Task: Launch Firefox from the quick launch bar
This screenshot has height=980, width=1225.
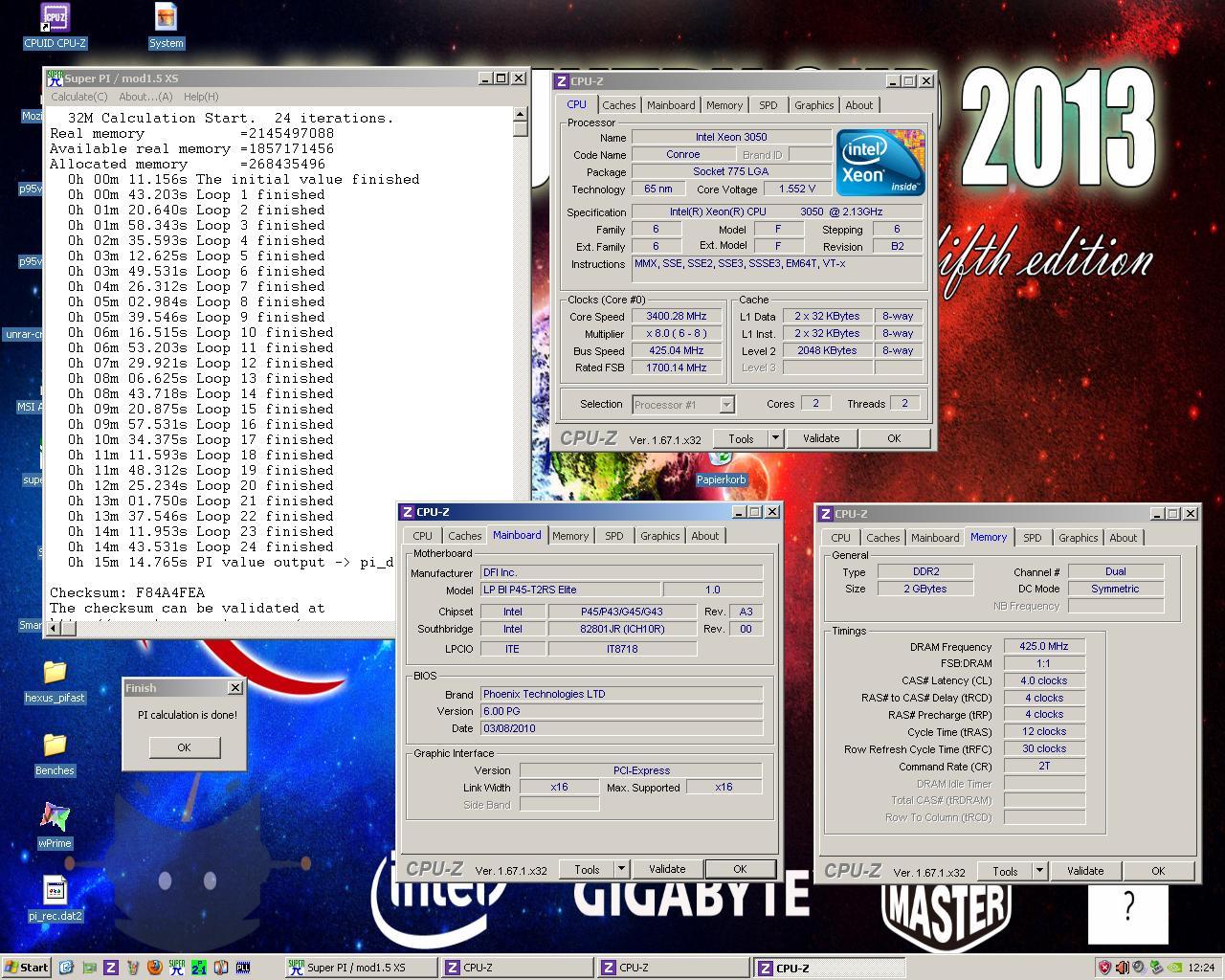Action: pos(155,968)
